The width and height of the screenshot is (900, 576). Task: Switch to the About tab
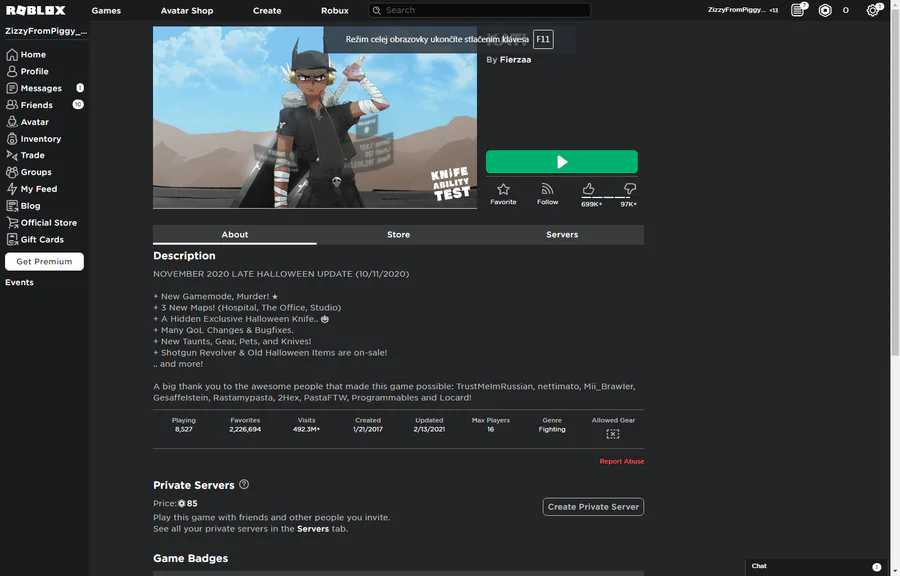click(x=235, y=235)
